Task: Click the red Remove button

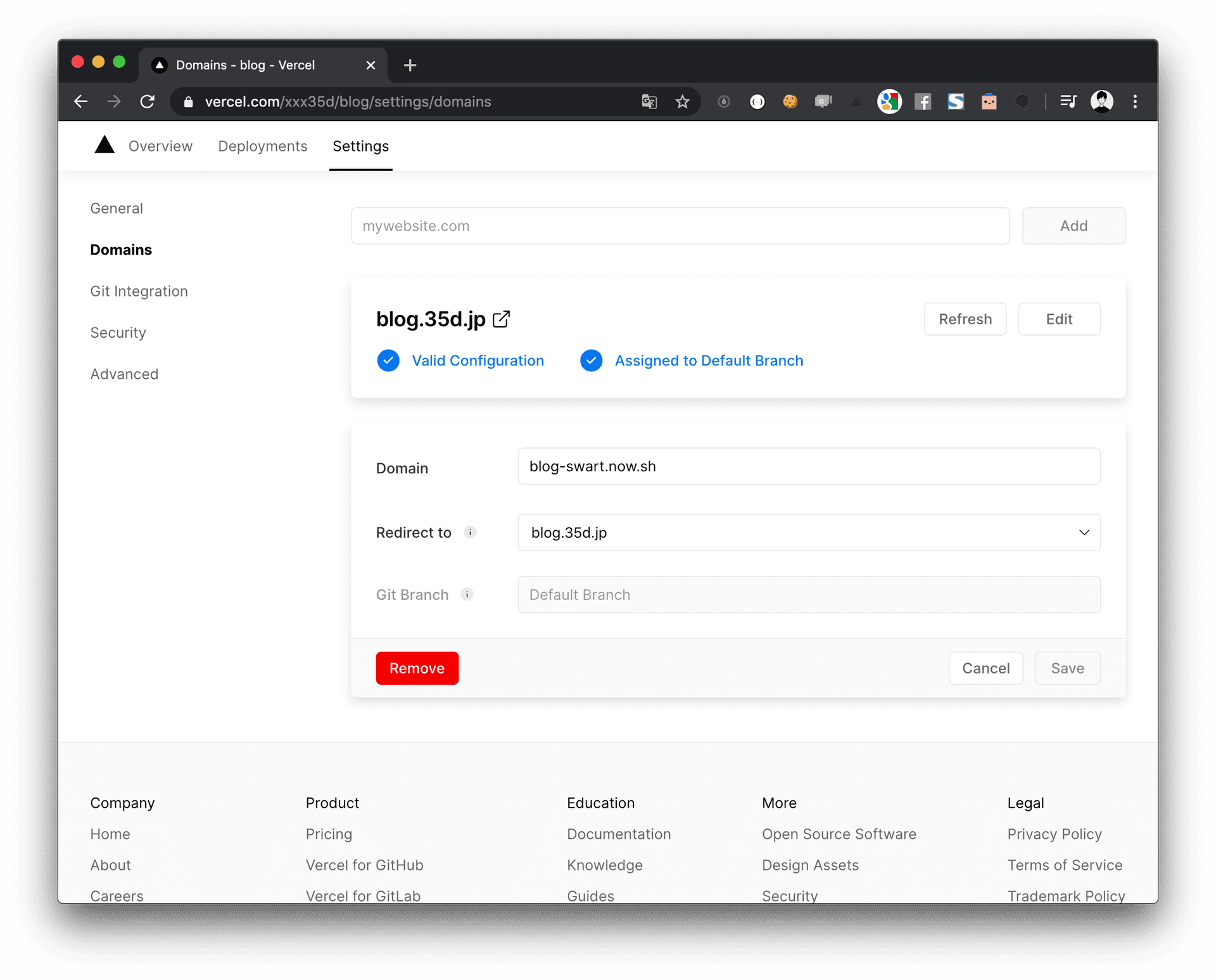Action: (x=417, y=668)
